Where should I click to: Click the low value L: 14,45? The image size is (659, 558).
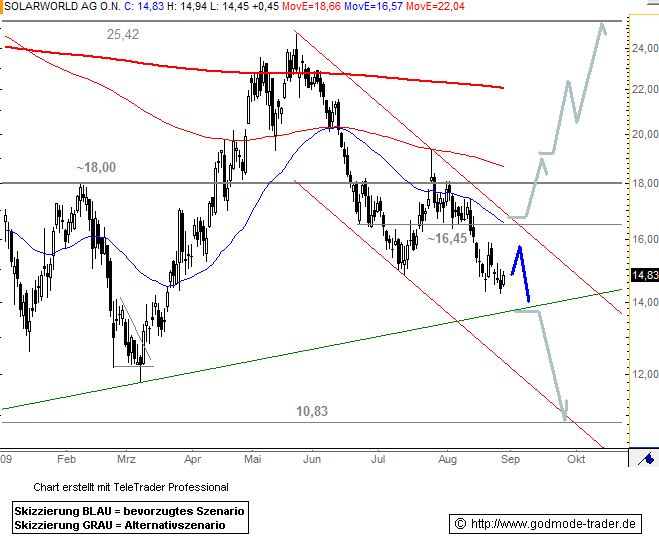(x=229, y=6)
